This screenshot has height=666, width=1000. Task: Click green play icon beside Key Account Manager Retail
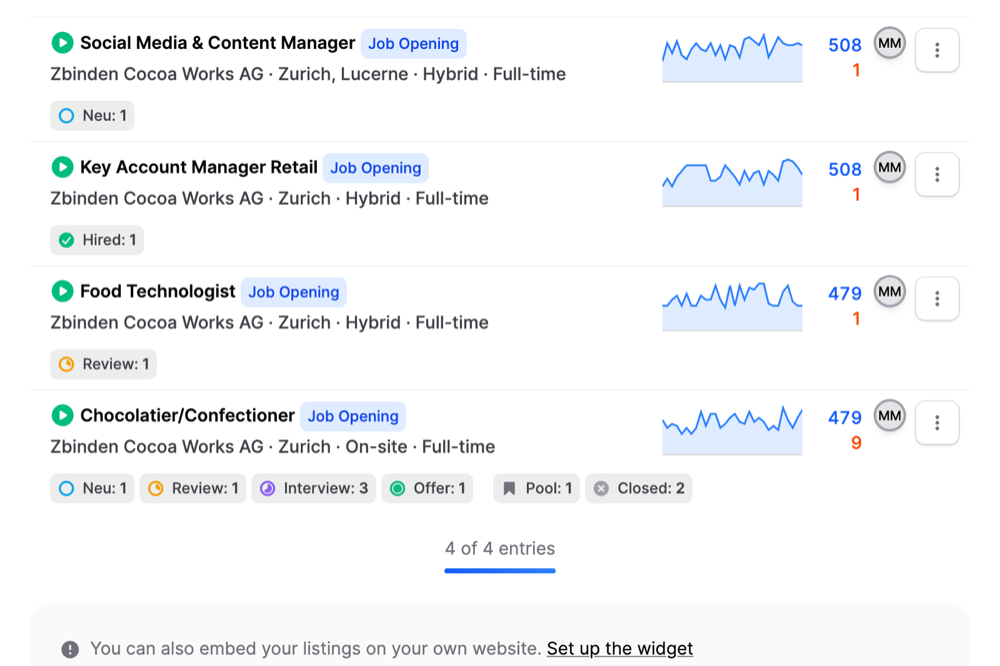pos(62,167)
